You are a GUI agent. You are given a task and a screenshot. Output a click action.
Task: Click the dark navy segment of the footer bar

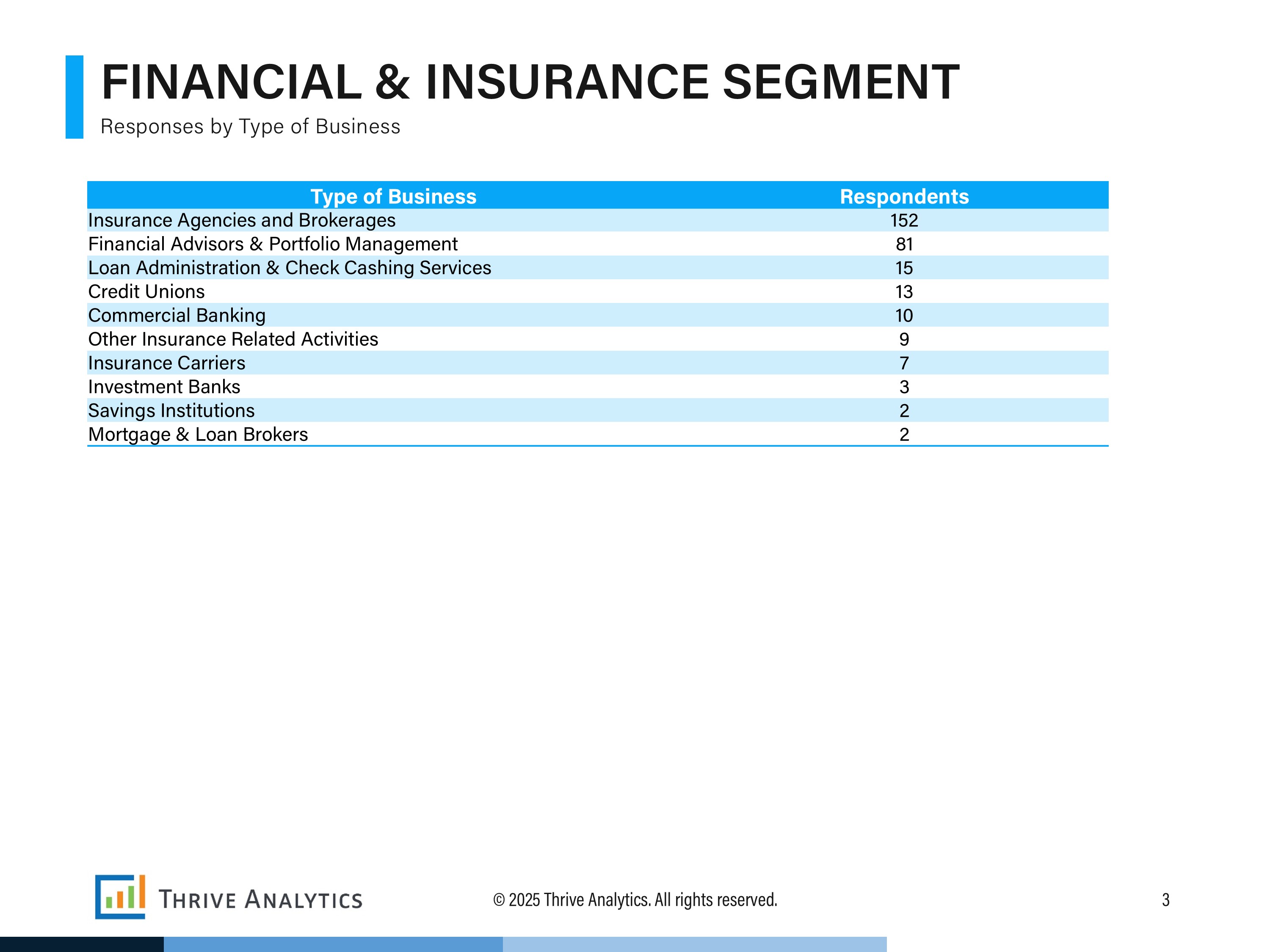pos(82,944)
